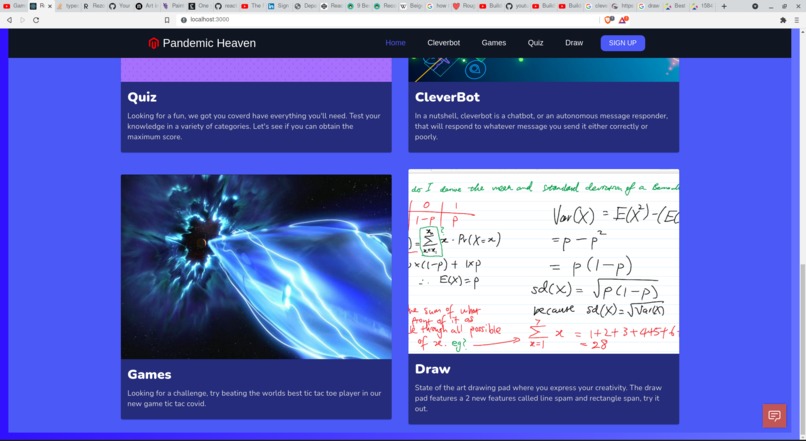Click the CleverBot card heading

[x=447, y=97]
